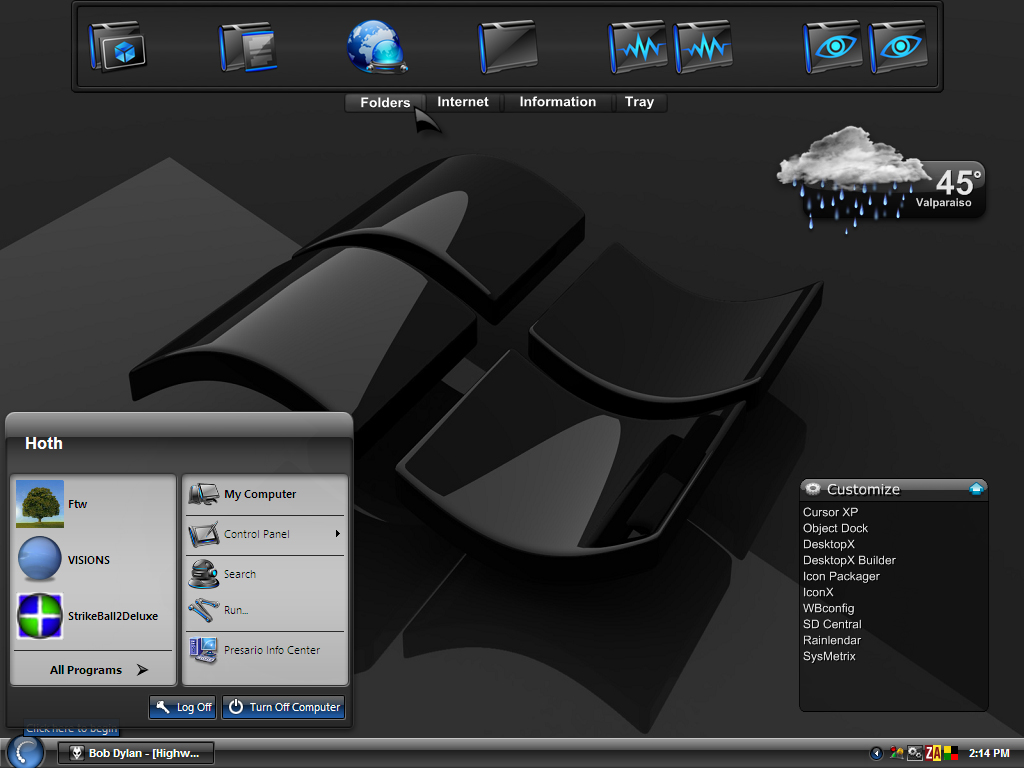This screenshot has height=768, width=1024.
Task: Open the ZoneAlarm tray icon
Action: 933,753
